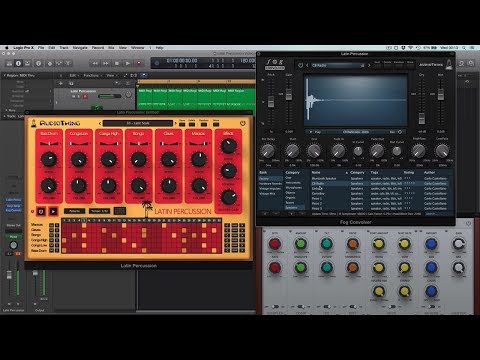This screenshot has height=360, width=480.
Task: Select next preset arrow in Fog Convolver
Action: coord(369,66)
